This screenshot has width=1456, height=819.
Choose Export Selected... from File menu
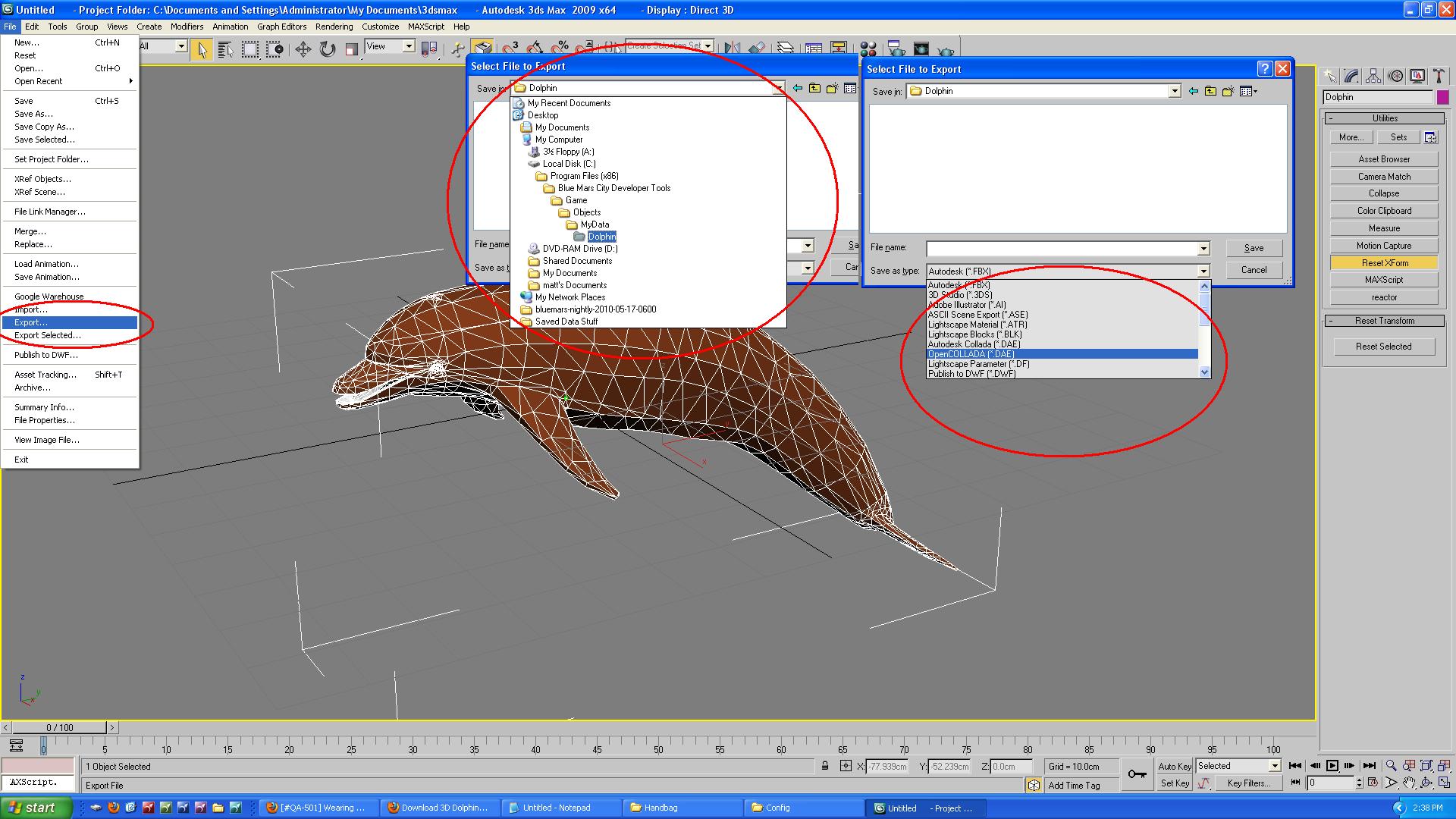[x=70, y=335]
